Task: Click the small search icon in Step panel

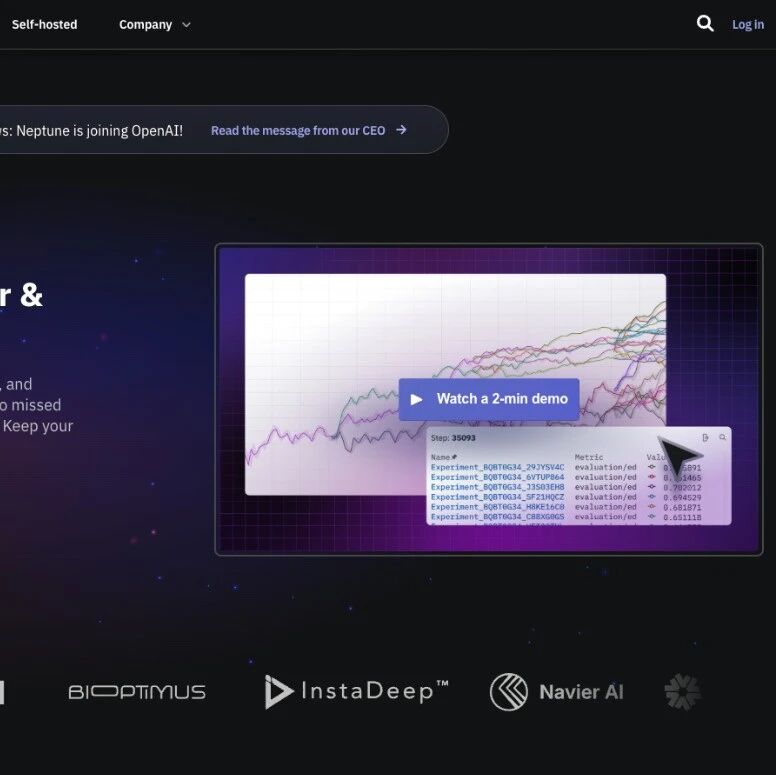Action: click(722, 438)
